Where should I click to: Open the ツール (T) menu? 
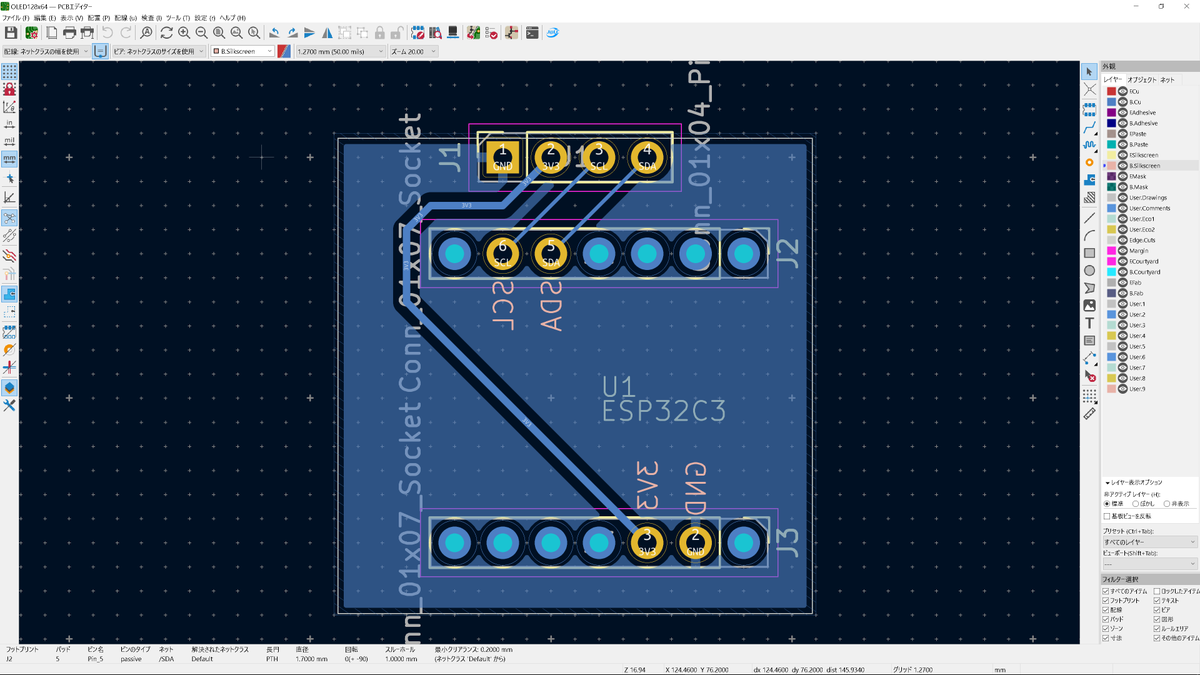click(178, 18)
